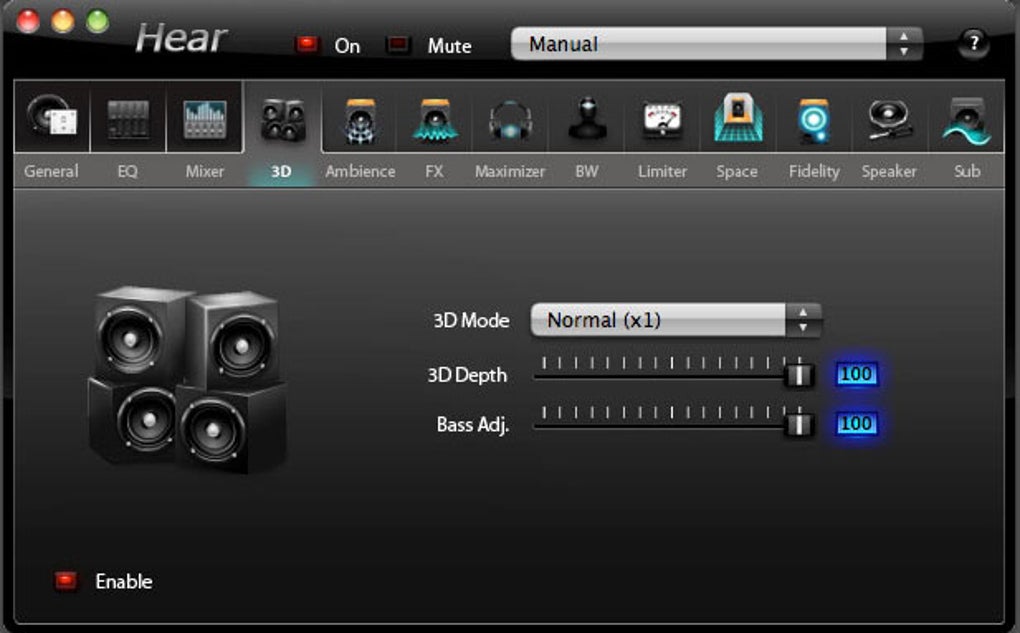Click the preset dropdown stepper arrows
This screenshot has width=1020, height=633.
(x=904, y=44)
